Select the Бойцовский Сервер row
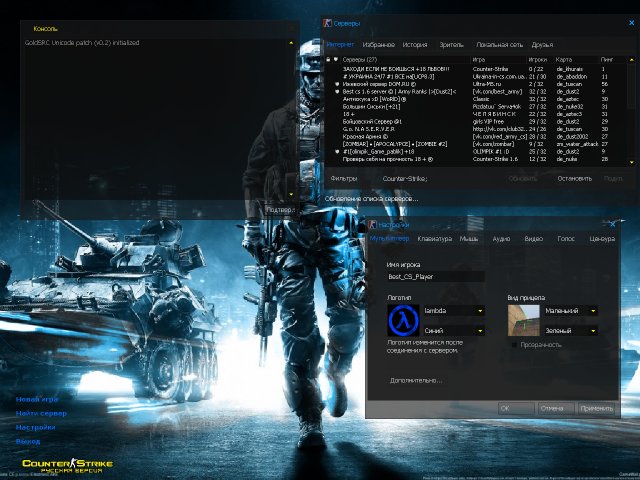The height and width of the screenshot is (480, 640). point(476,122)
